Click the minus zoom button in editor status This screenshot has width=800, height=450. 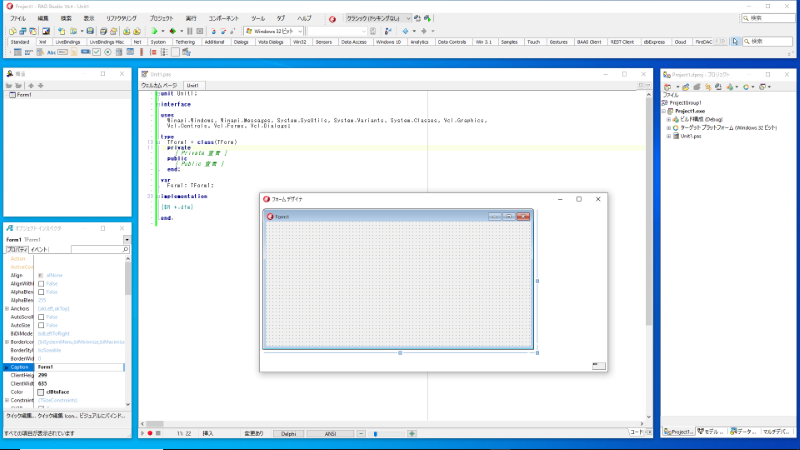point(361,434)
